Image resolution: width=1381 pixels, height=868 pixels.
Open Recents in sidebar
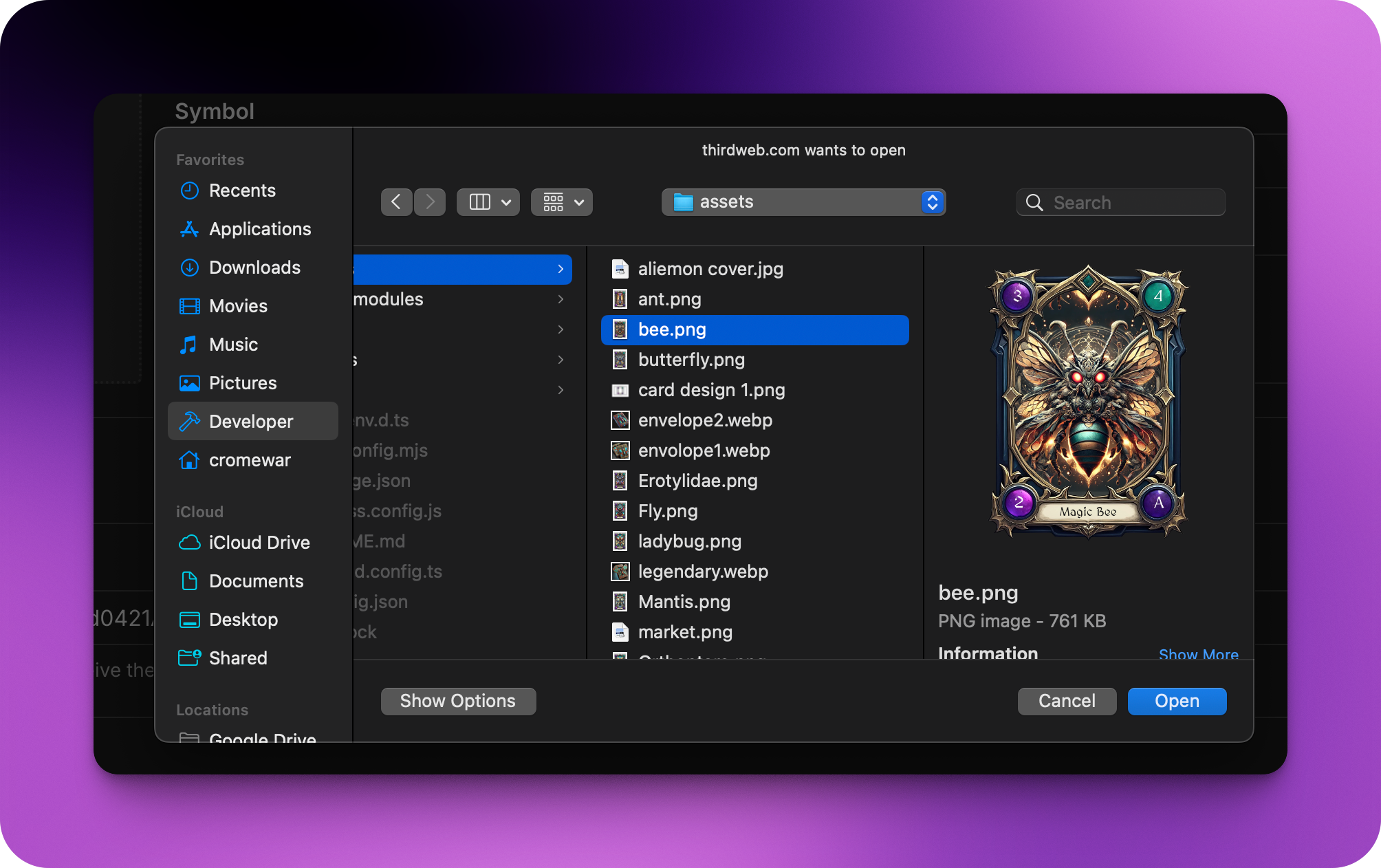tap(242, 191)
